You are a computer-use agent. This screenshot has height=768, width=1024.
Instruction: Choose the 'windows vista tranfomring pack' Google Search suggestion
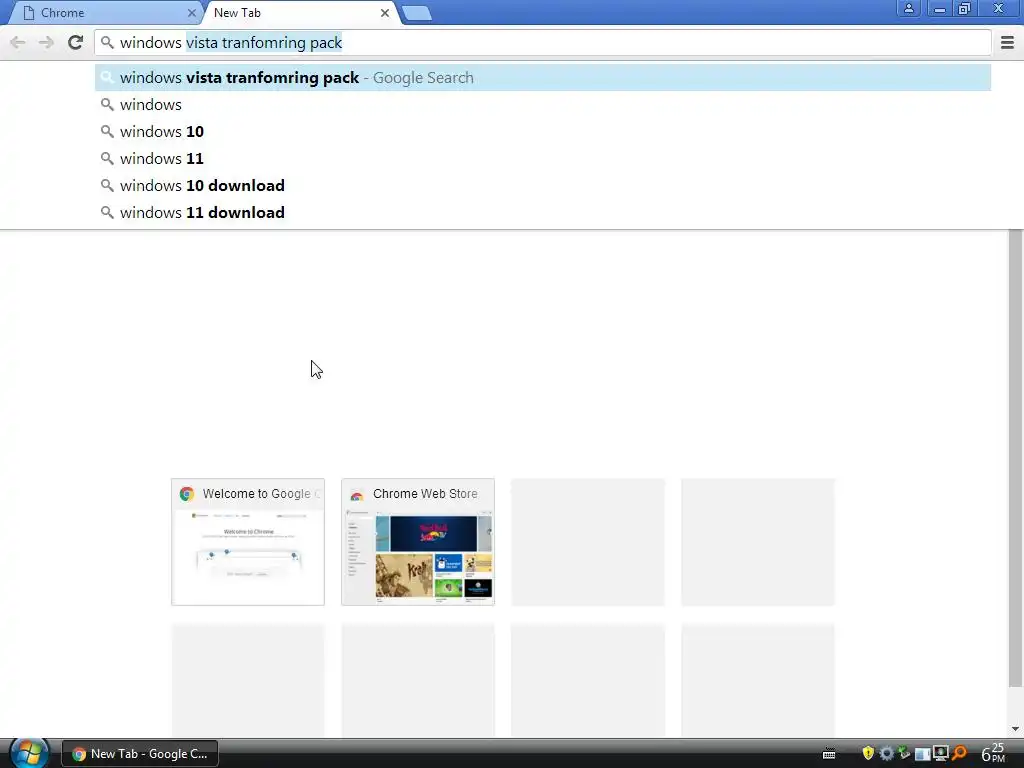(543, 78)
